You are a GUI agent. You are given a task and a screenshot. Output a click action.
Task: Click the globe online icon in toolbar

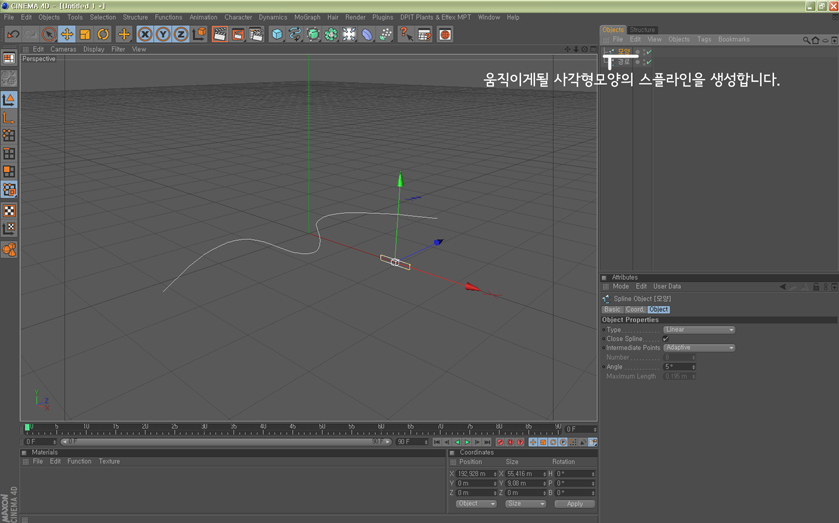coord(445,35)
